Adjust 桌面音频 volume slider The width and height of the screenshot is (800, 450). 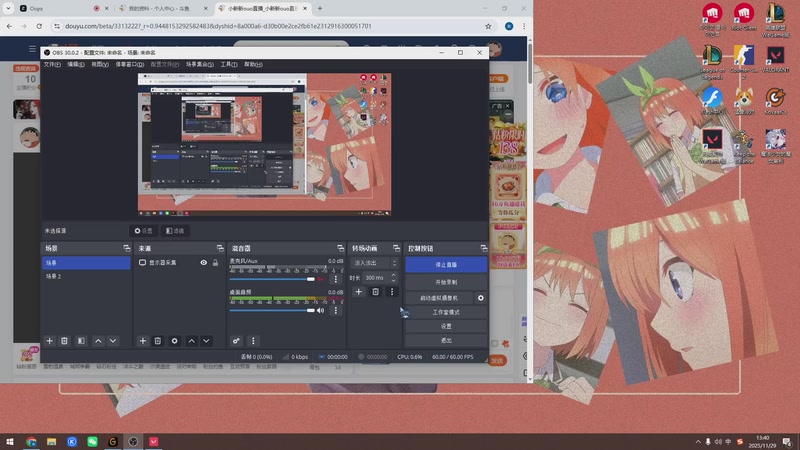click(x=272, y=310)
